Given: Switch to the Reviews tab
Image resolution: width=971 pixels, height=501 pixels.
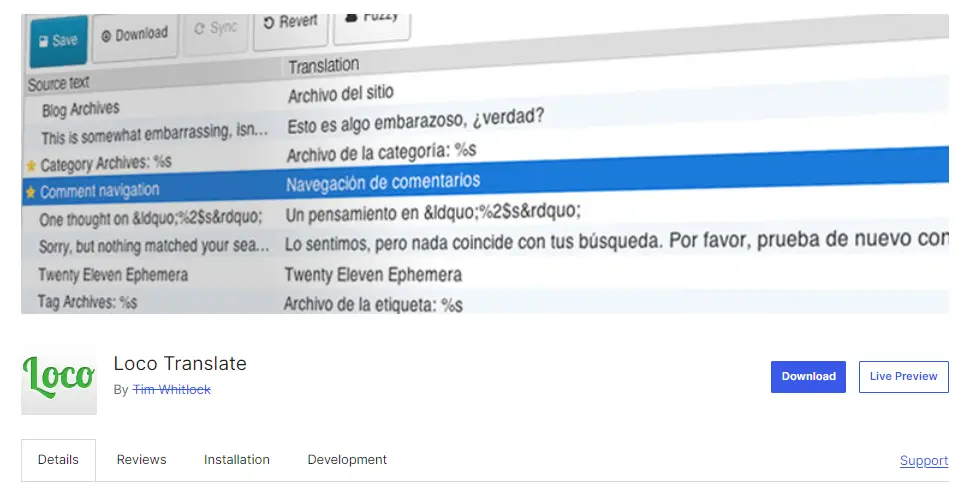Looking at the screenshot, I should pyautogui.click(x=141, y=460).
